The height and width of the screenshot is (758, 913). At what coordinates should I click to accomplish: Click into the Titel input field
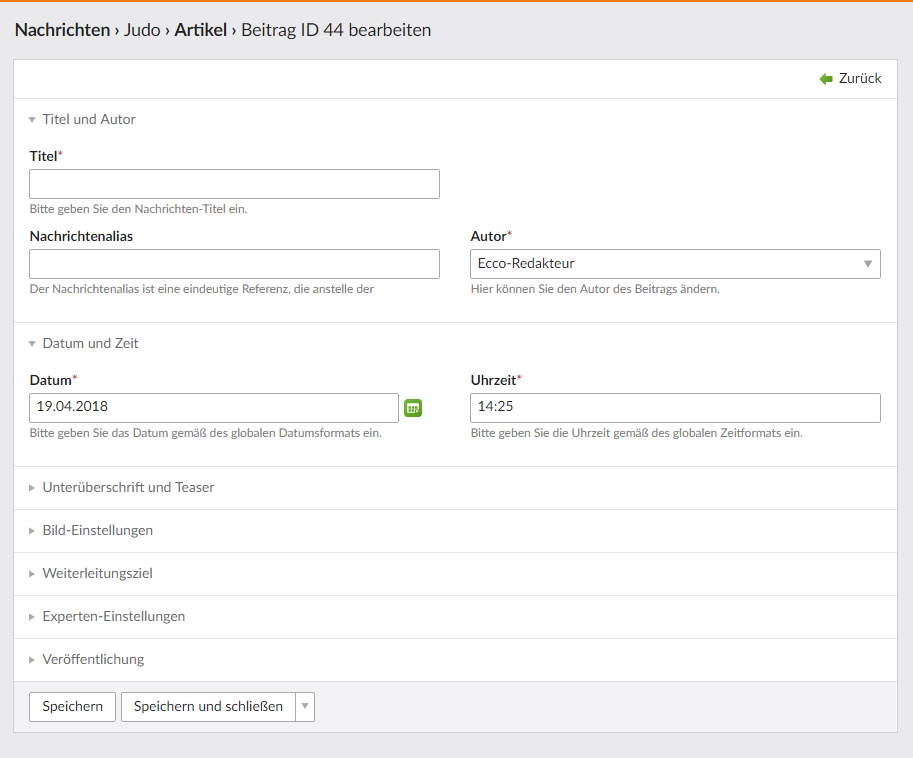(x=234, y=184)
